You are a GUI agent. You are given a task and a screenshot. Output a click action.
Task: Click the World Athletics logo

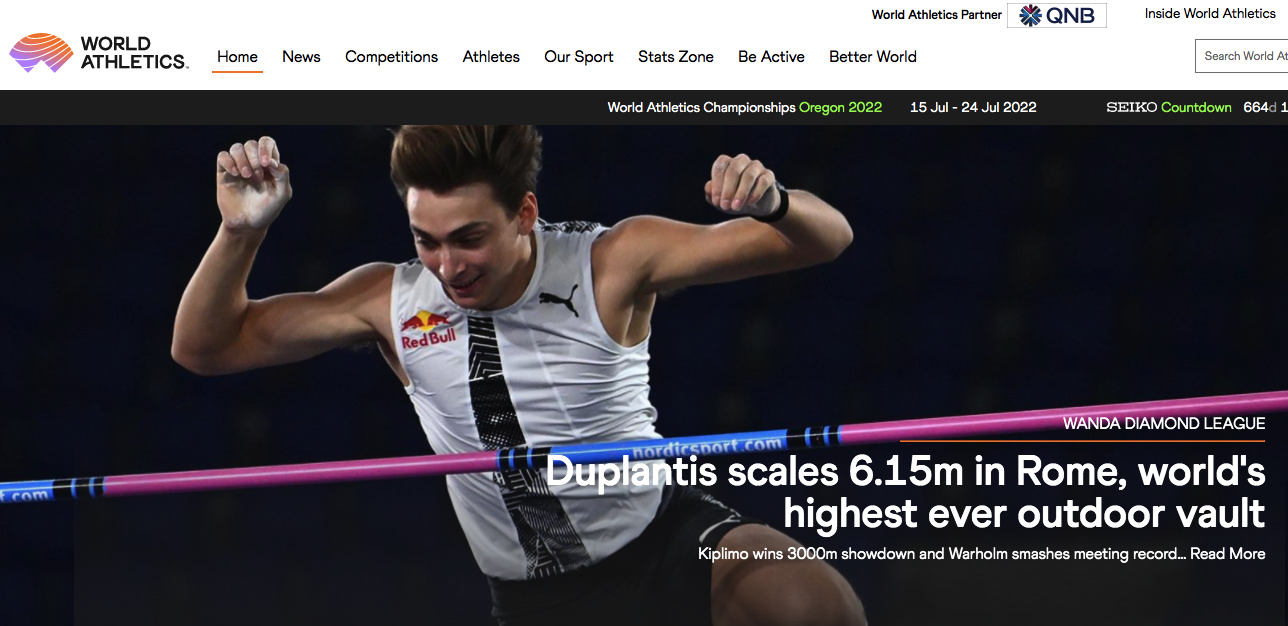[x=98, y=53]
